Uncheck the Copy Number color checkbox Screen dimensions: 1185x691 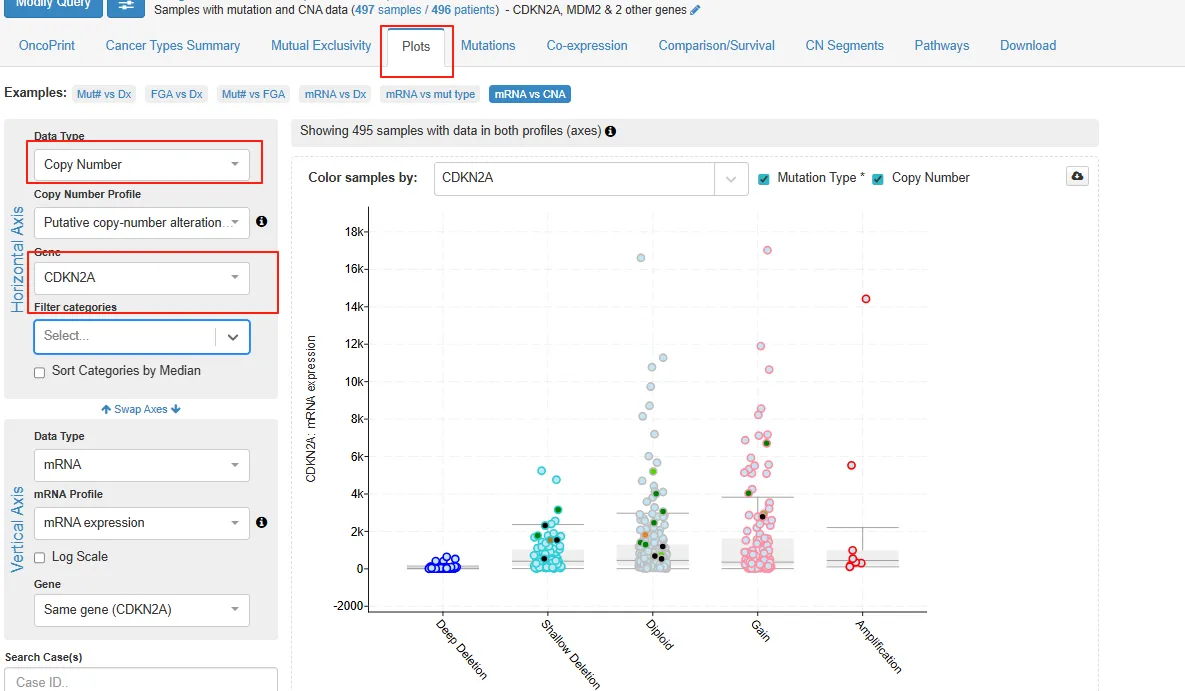[878, 178]
